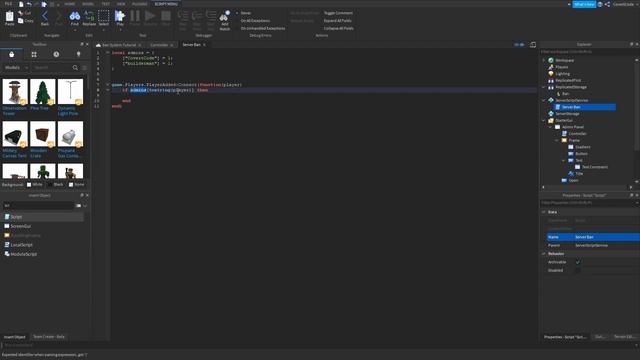Click Expand All Folds
The image size is (640, 360).
[338, 20]
